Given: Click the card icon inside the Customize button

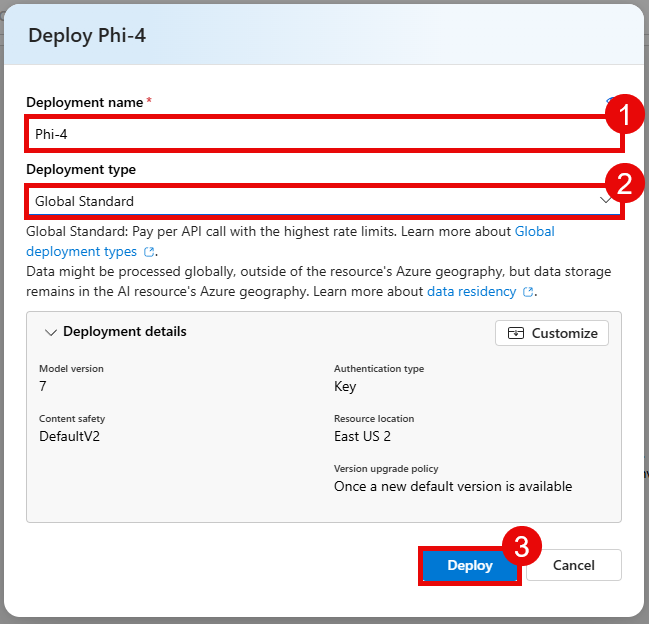Looking at the screenshot, I should [516, 333].
